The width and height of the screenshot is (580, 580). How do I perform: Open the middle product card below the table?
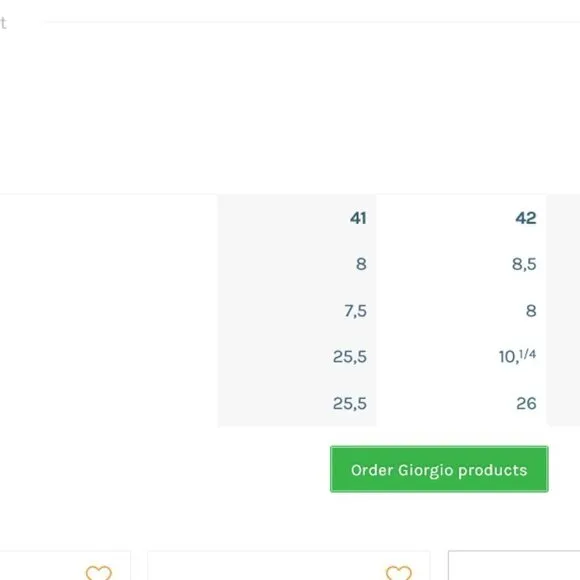289,566
